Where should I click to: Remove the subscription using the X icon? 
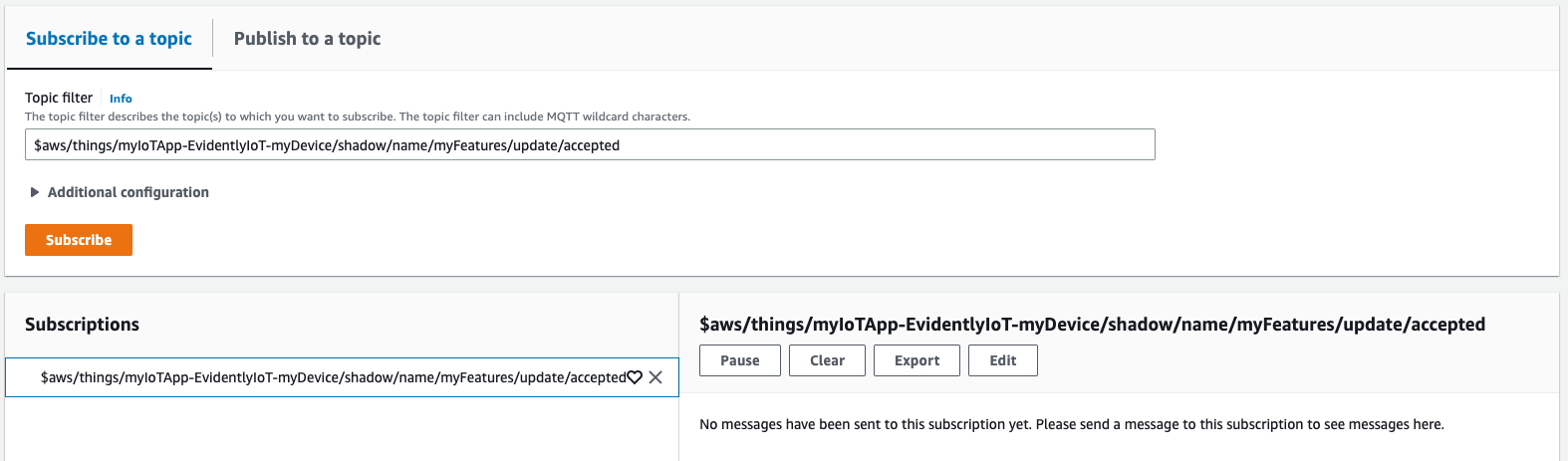point(655,377)
